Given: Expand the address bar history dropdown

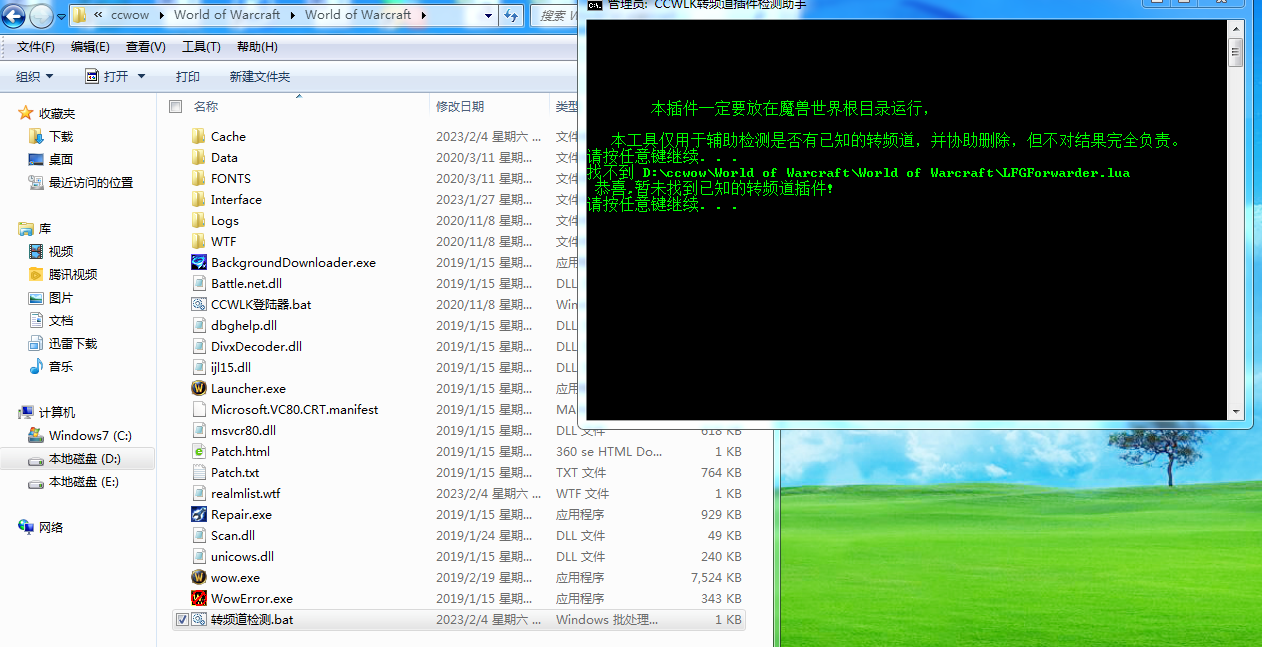Looking at the screenshot, I should tap(488, 15).
